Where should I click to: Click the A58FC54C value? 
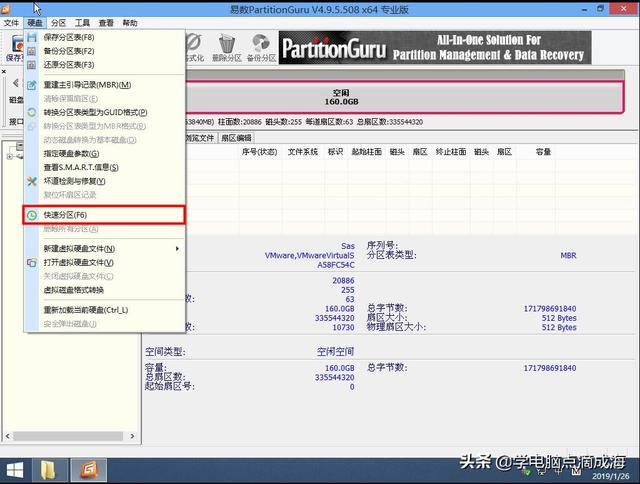coord(336,265)
